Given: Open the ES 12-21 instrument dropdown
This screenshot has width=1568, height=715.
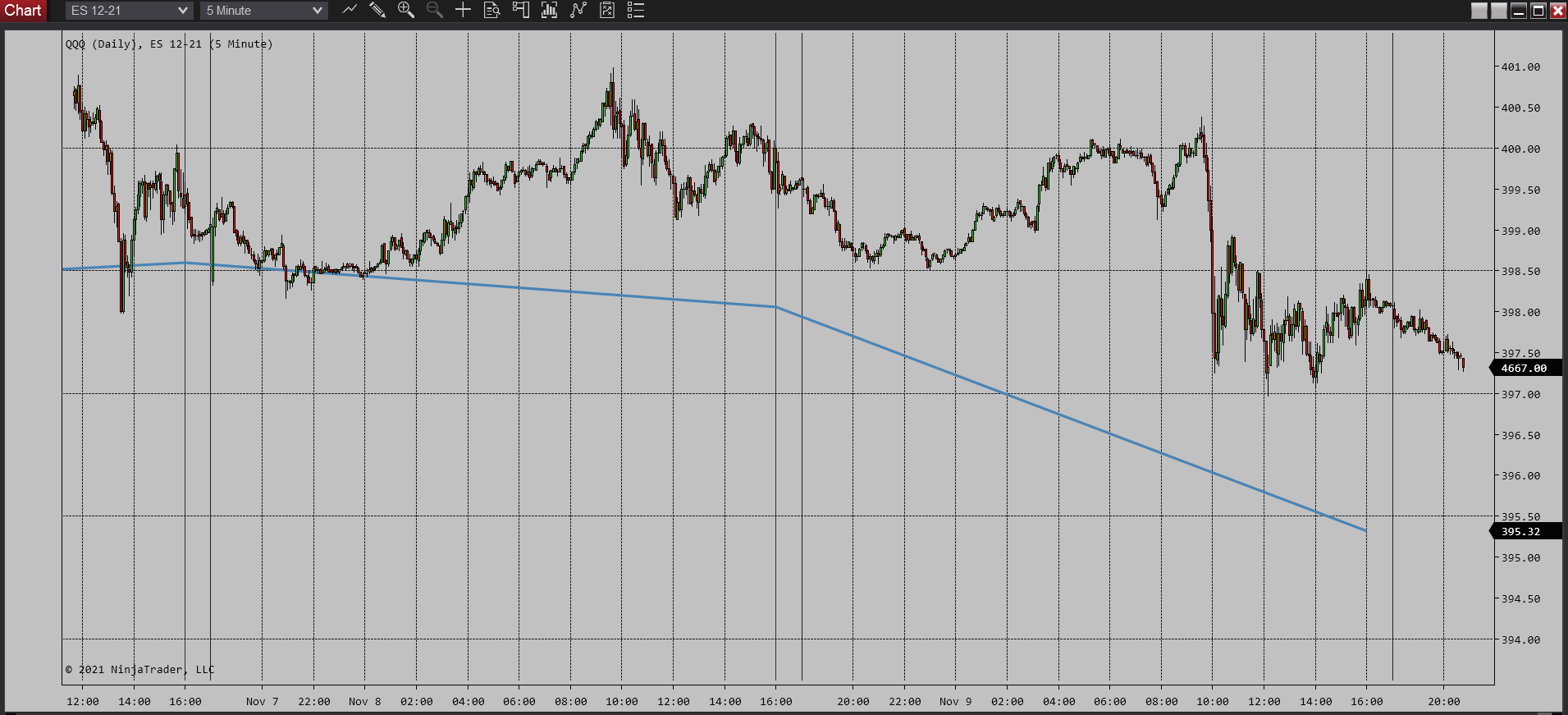Looking at the screenshot, I should click(x=130, y=11).
